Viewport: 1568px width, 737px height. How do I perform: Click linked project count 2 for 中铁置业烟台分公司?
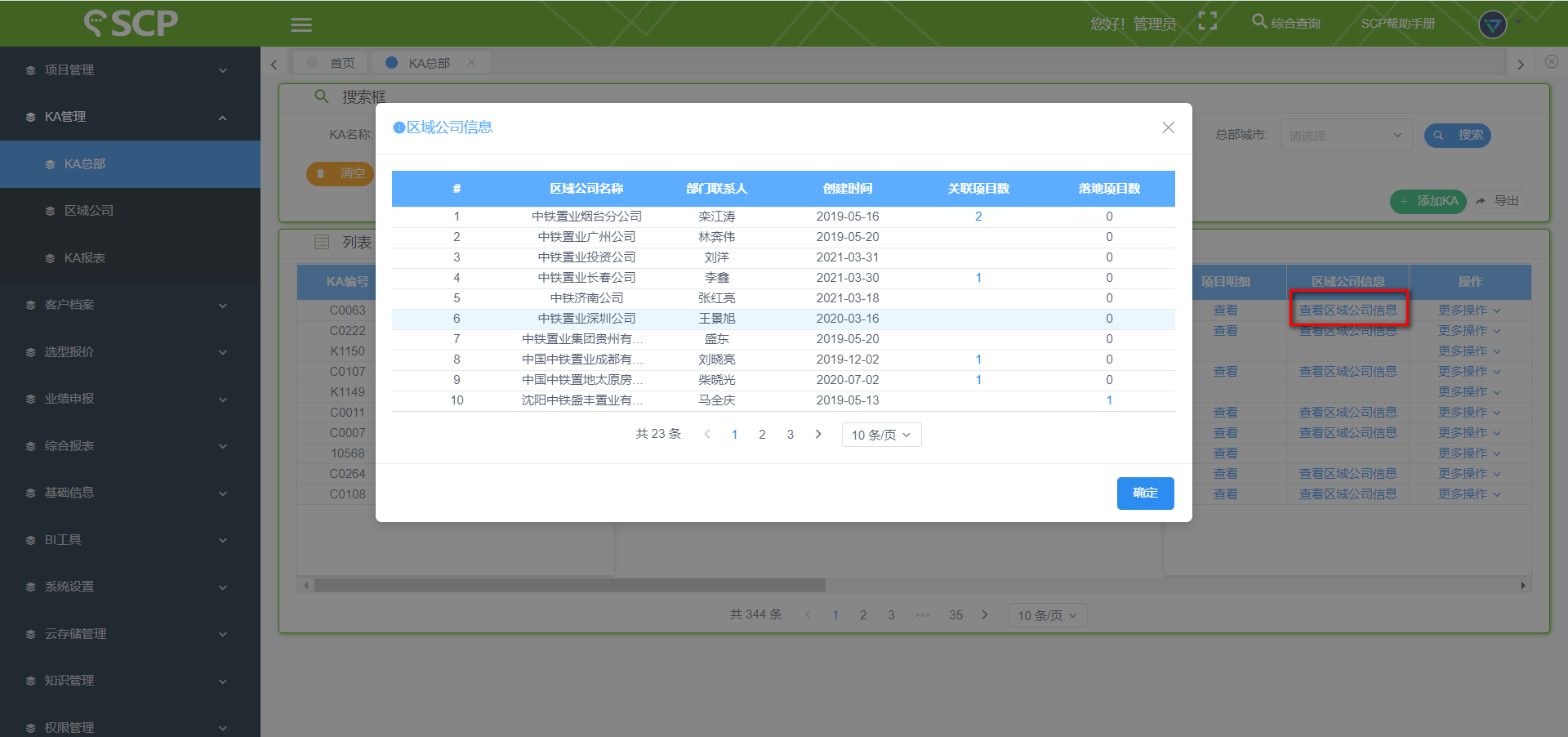(x=978, y=217)
